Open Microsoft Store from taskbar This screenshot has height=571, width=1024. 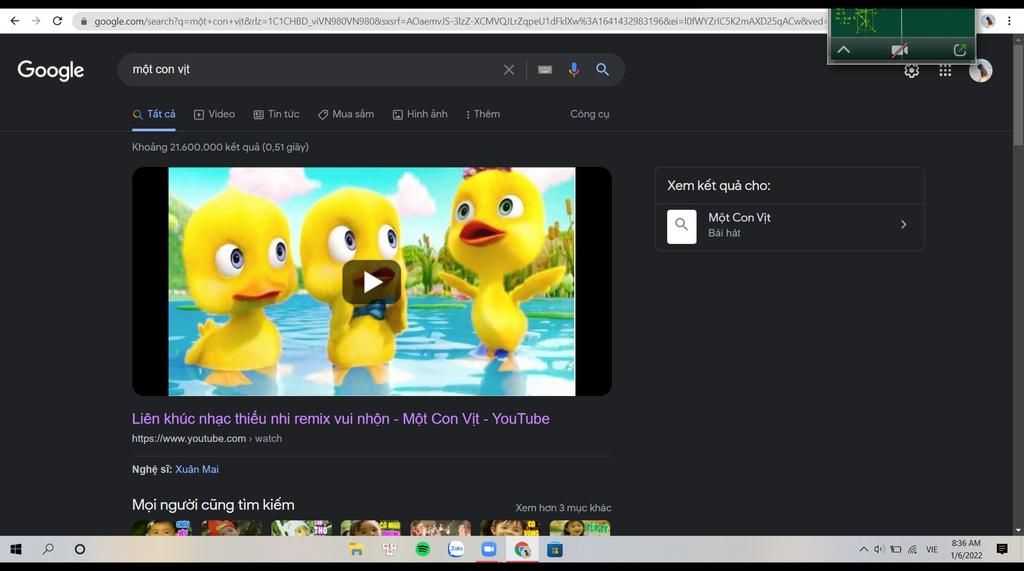tap(555, 549)
